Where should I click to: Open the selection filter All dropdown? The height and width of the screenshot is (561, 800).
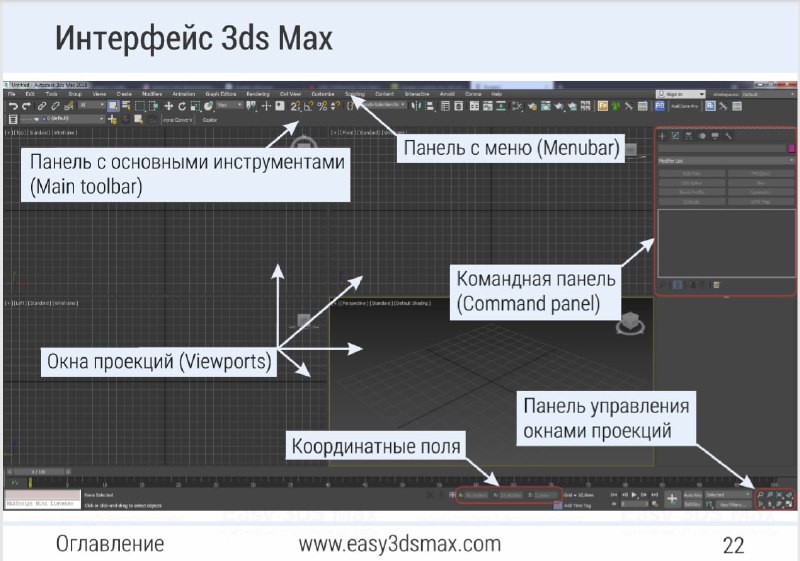pyautogui.click(x=92, y=105)
